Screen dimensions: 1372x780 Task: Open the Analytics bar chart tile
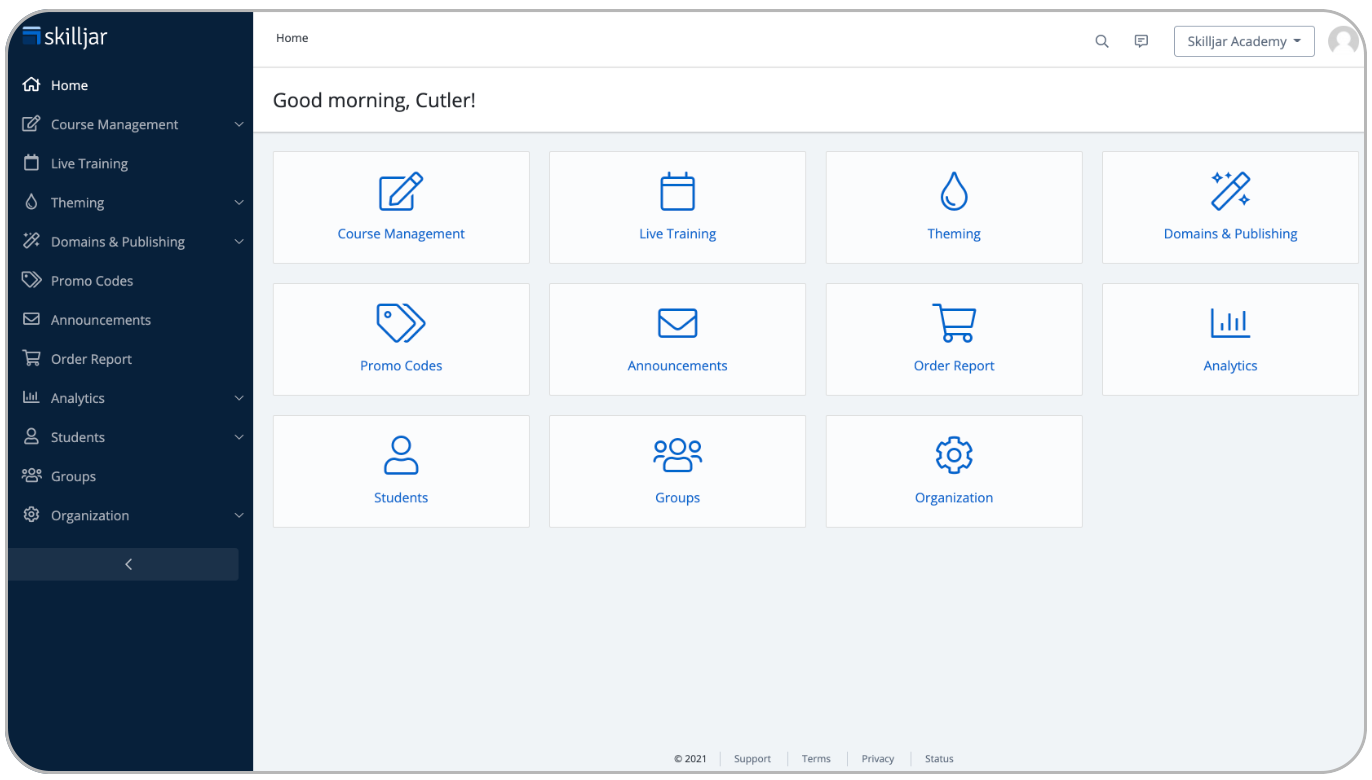(x=1230, y=339)
